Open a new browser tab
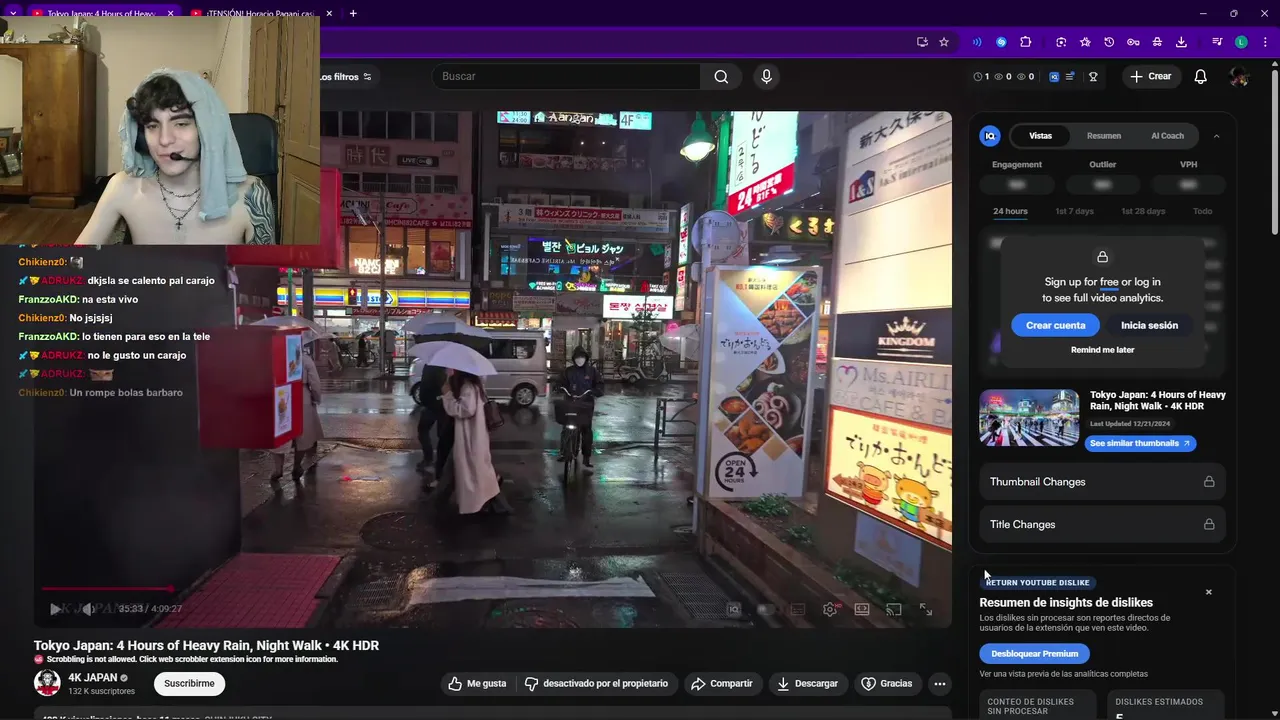Screen dimensions: 1280x720 pyautogui.click(x=353, y=13)
